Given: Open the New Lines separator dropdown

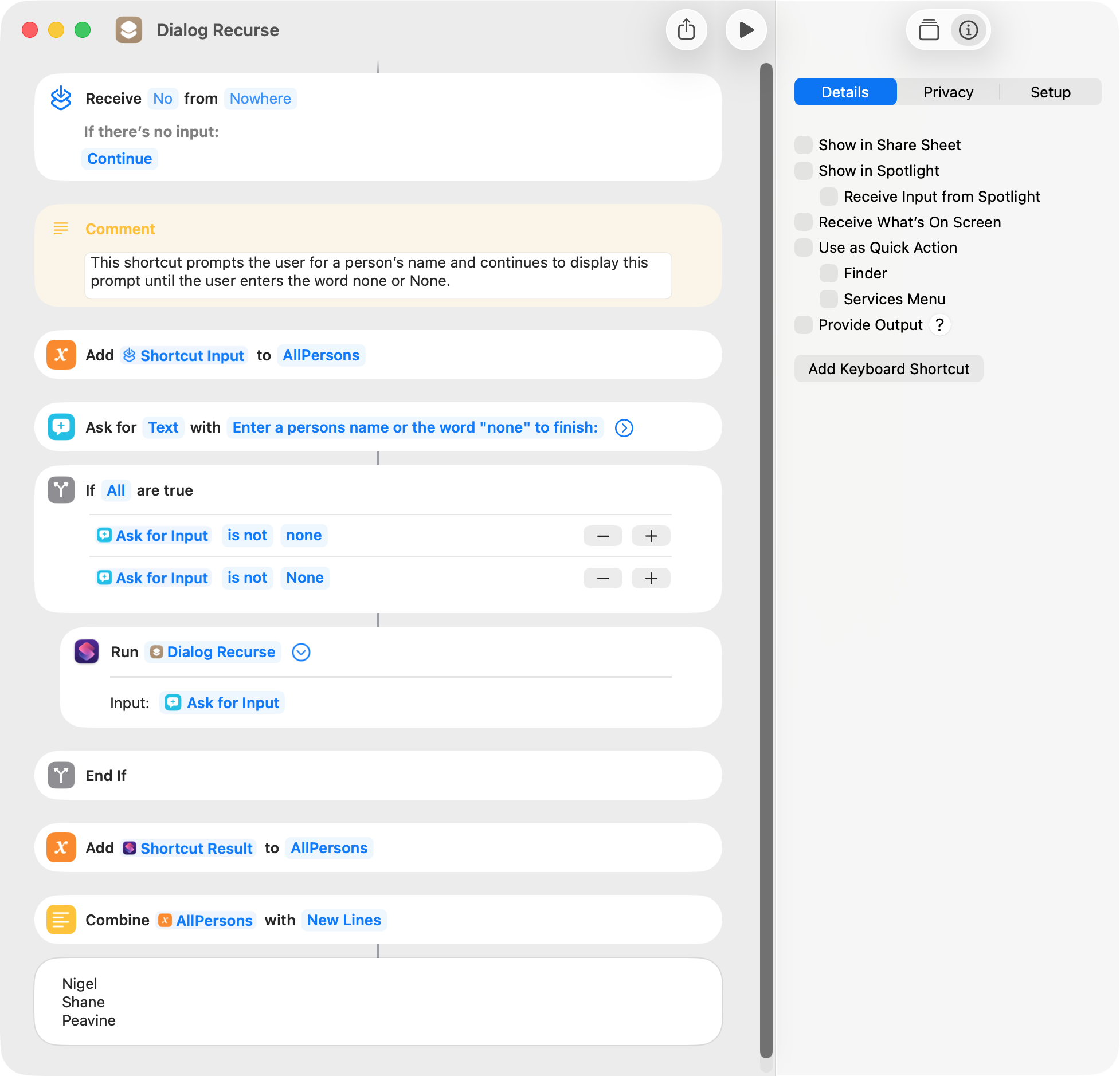Looking at the screenshot, I should (344, 920).
